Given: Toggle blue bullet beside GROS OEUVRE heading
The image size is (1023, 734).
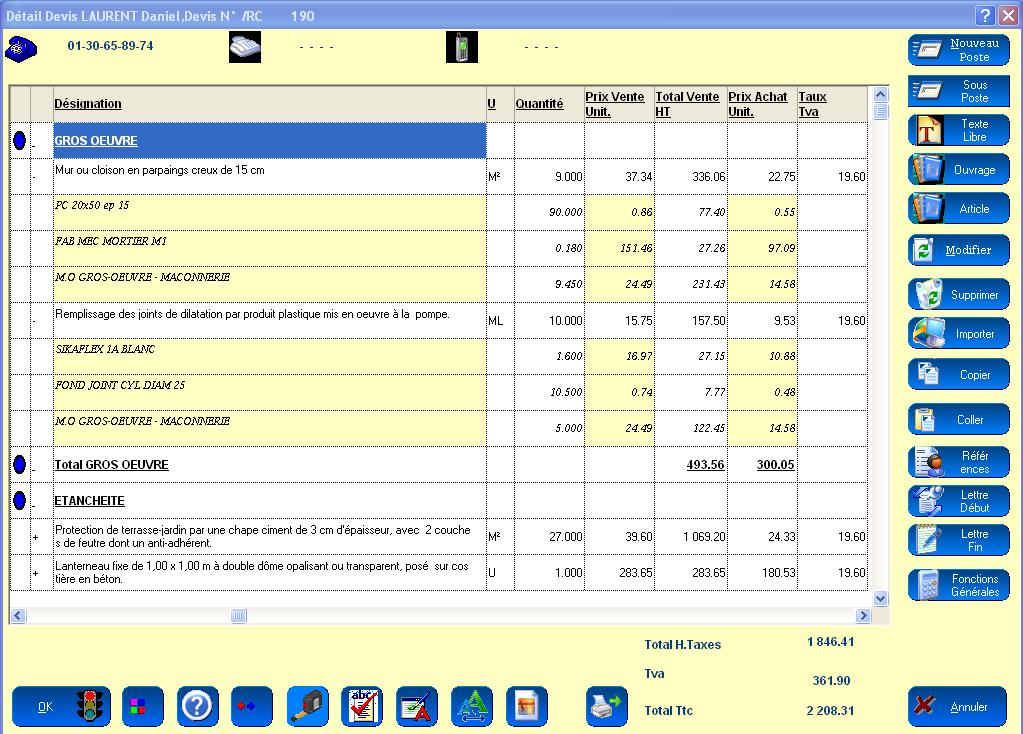Looking at the screenshot, I should (19, 141).
